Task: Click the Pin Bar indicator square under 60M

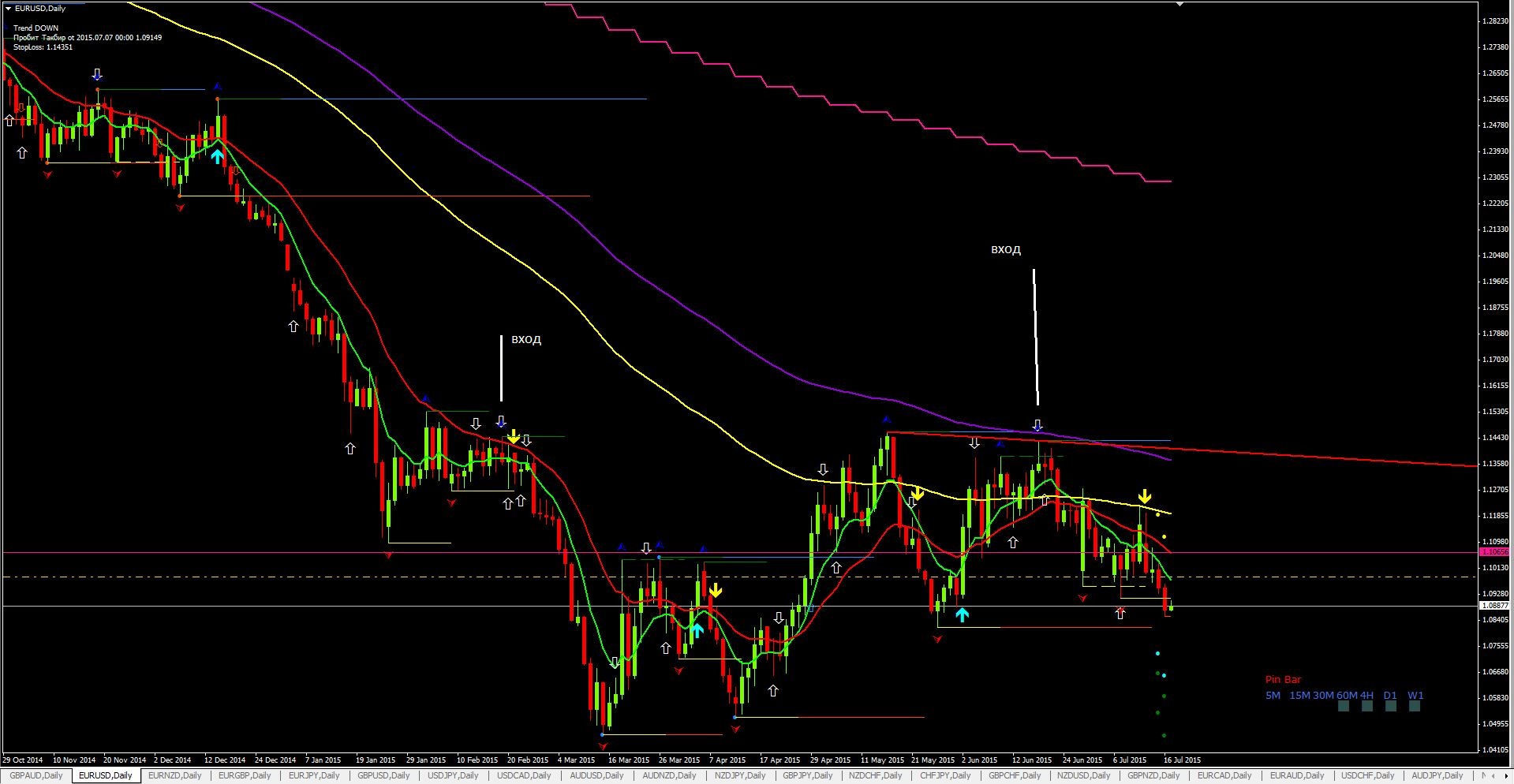Action: pos(1344,706)
